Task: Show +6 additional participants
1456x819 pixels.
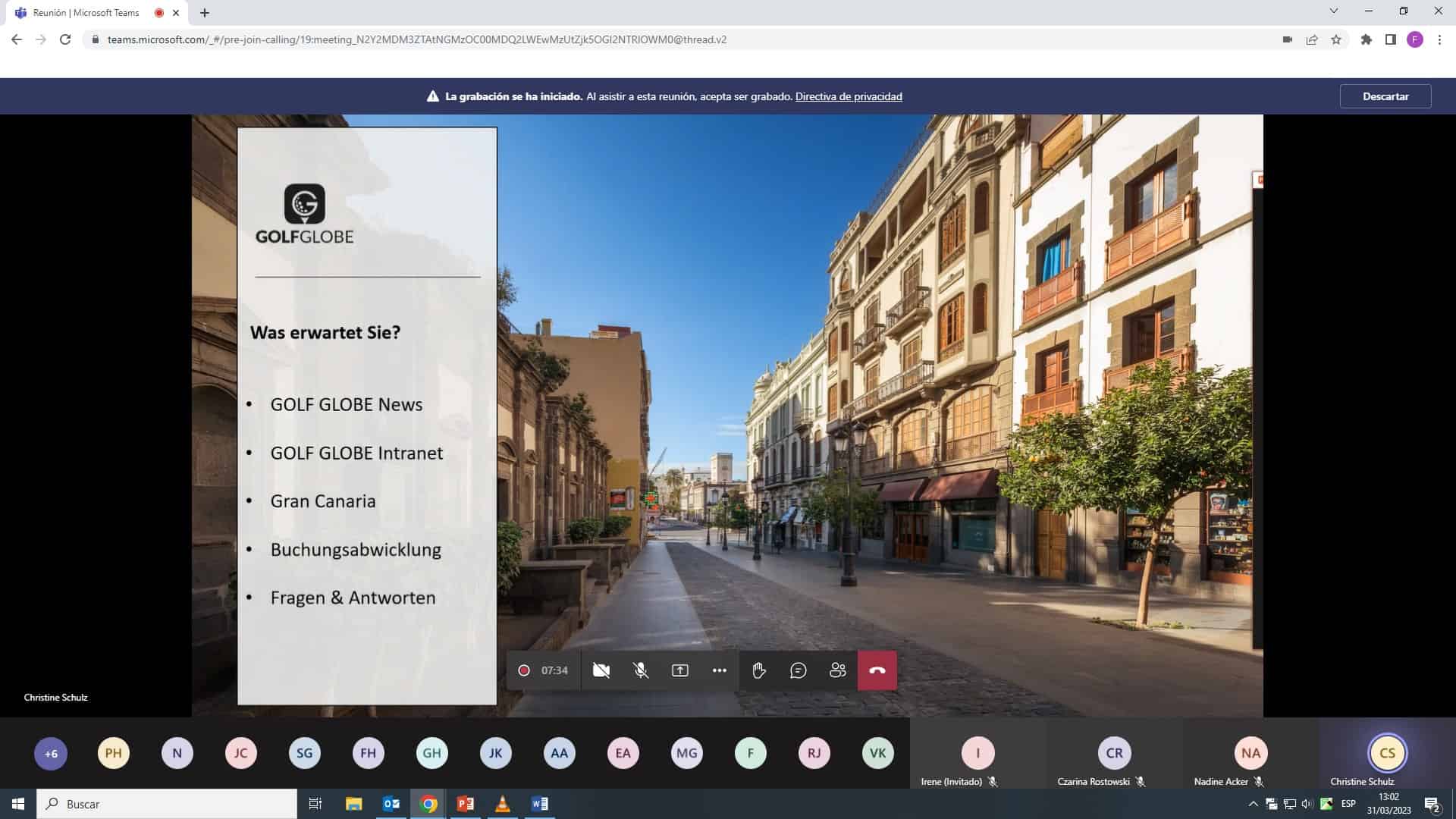Action: 51,753
